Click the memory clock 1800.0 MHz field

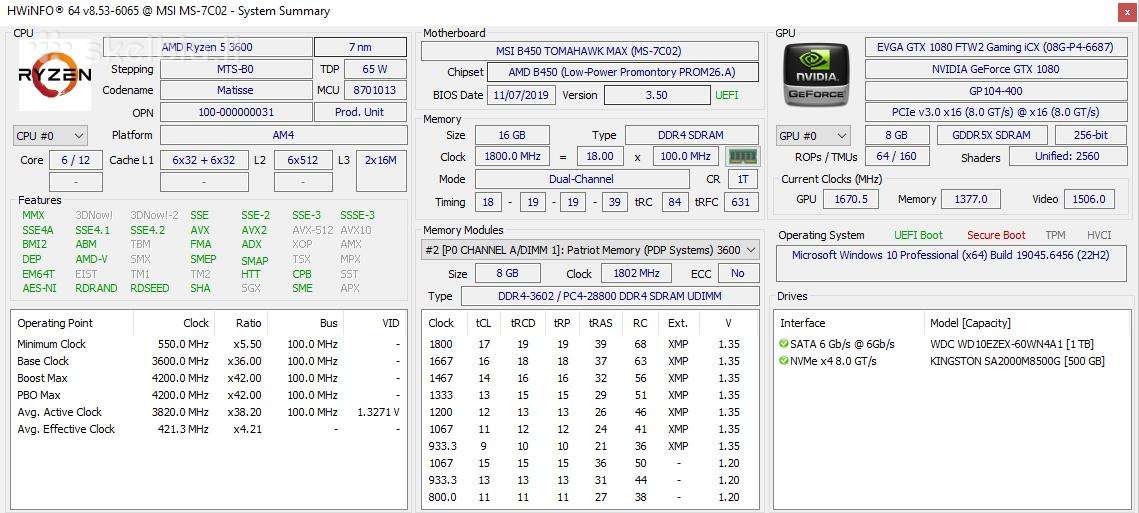click(x=514, y=157)
